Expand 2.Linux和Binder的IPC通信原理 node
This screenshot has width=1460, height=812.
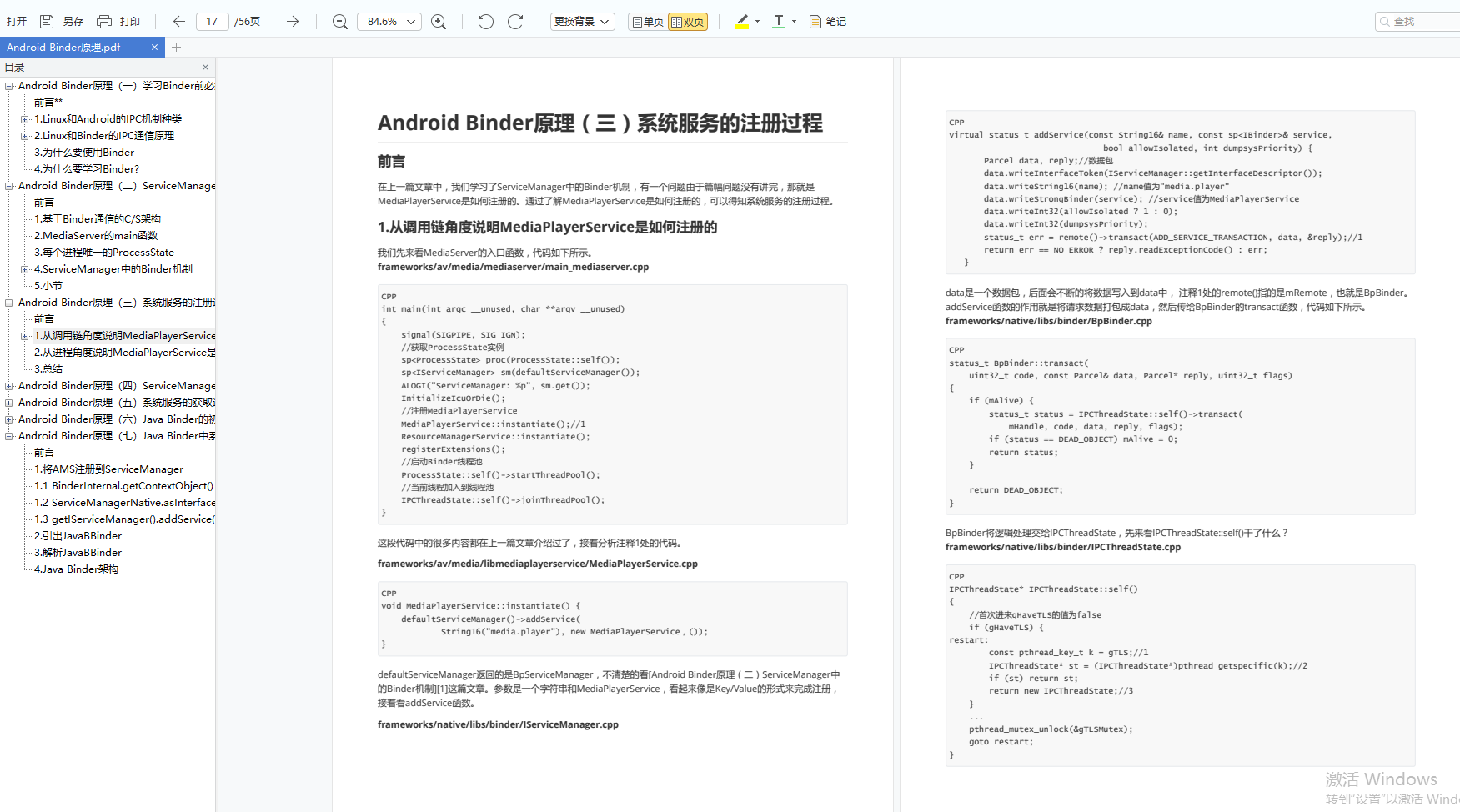click(24, 136)
